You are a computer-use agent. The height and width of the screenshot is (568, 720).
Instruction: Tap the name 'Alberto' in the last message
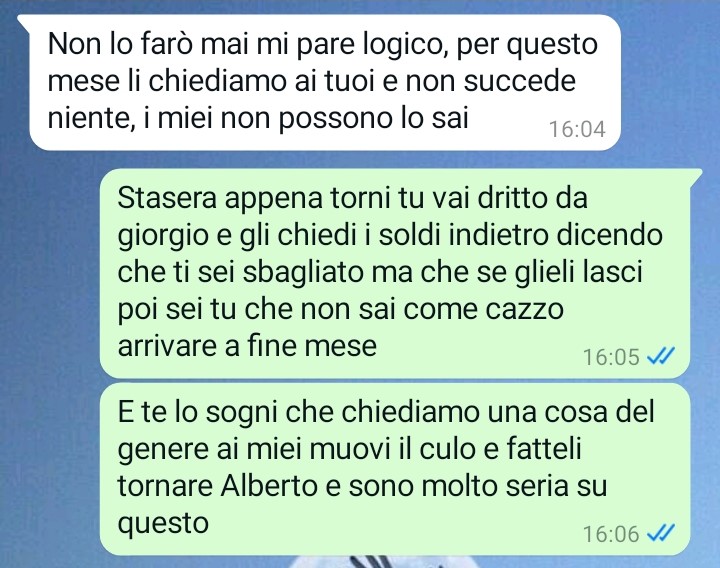coord(269,485)
